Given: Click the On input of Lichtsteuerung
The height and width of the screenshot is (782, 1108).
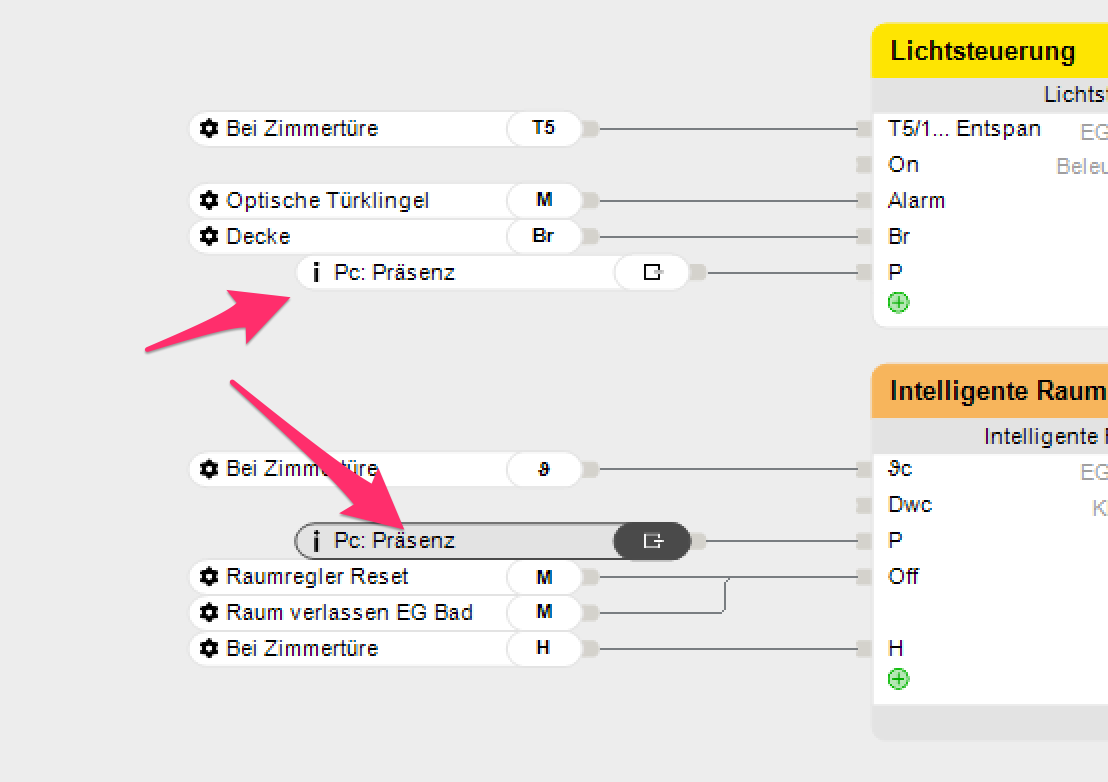Looking at the screenshot, I should 903,164.
